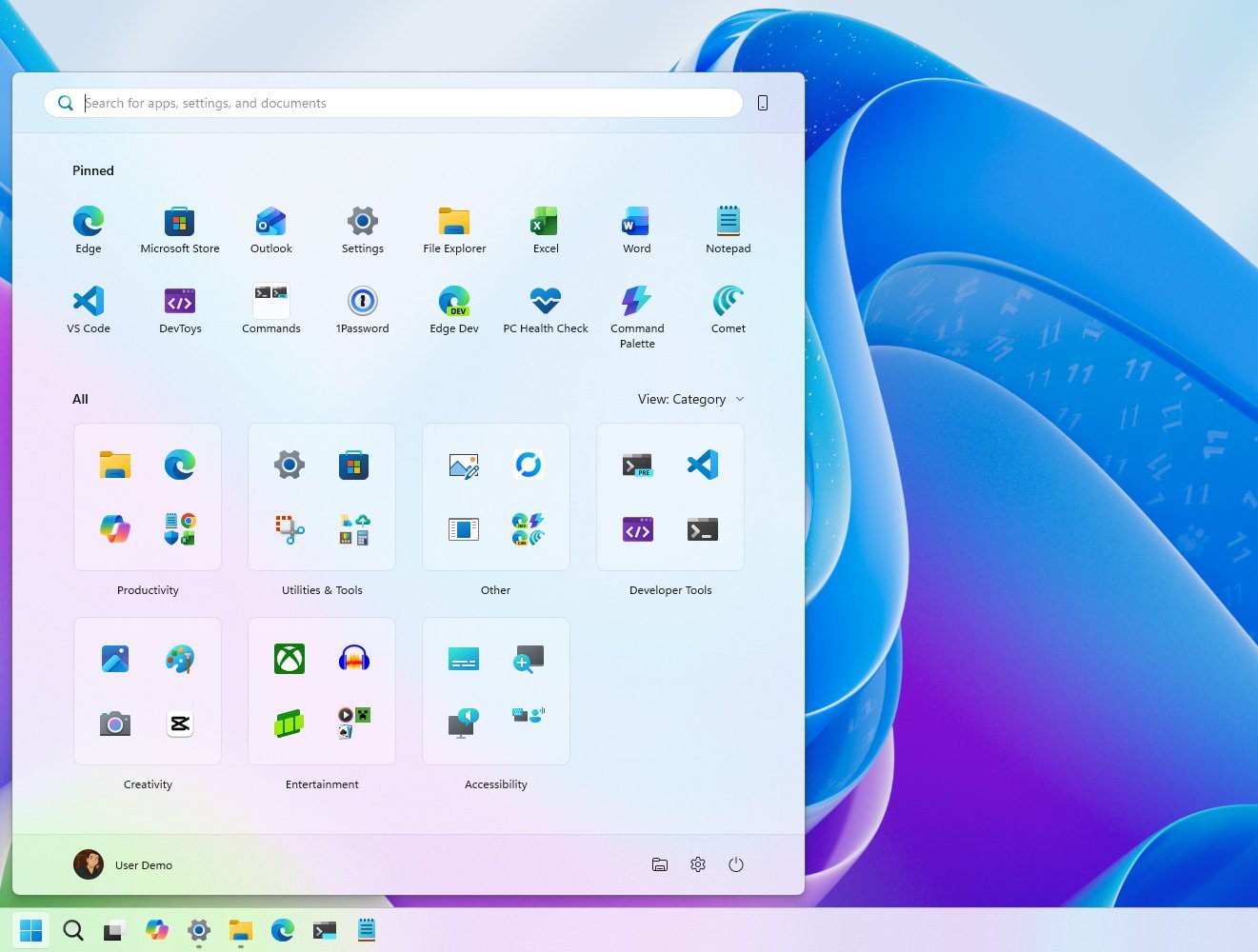Click the folder shortcut in Start footer
Screen dimensions: 1258x952
click(x=660, y=864)
